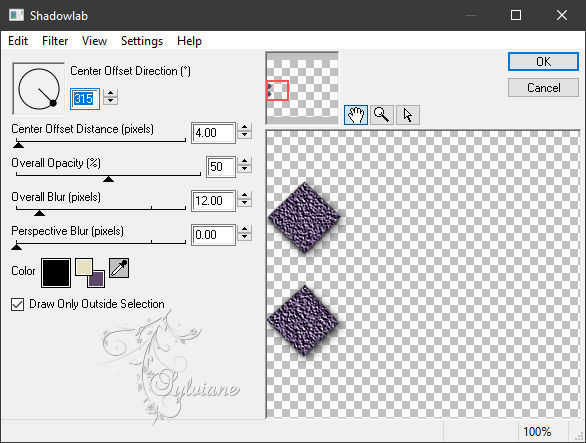Screen dimensions: 586x443
Task: Select the Hand pan tool
Action: pos(356,114)
